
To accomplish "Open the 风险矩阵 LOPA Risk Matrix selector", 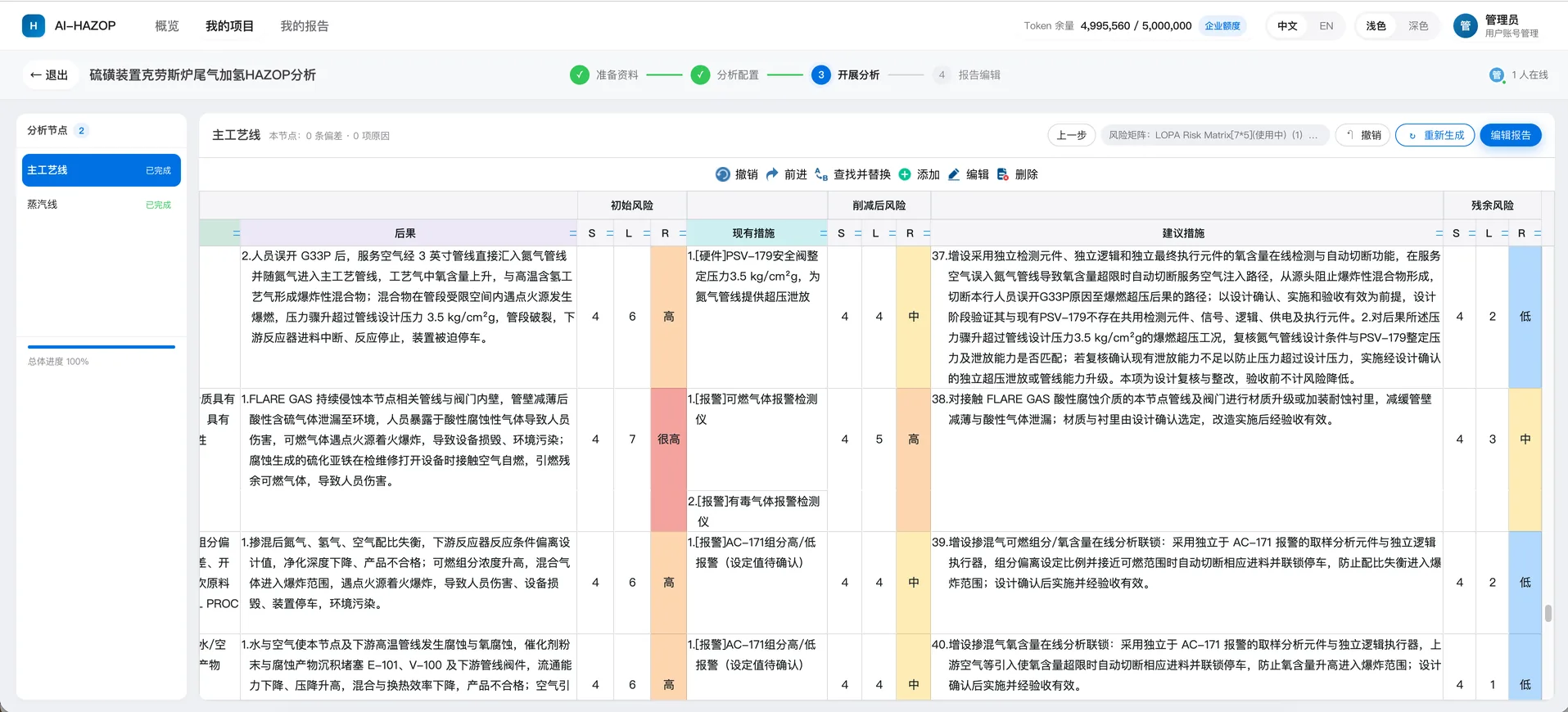I will click(1213, 135).
